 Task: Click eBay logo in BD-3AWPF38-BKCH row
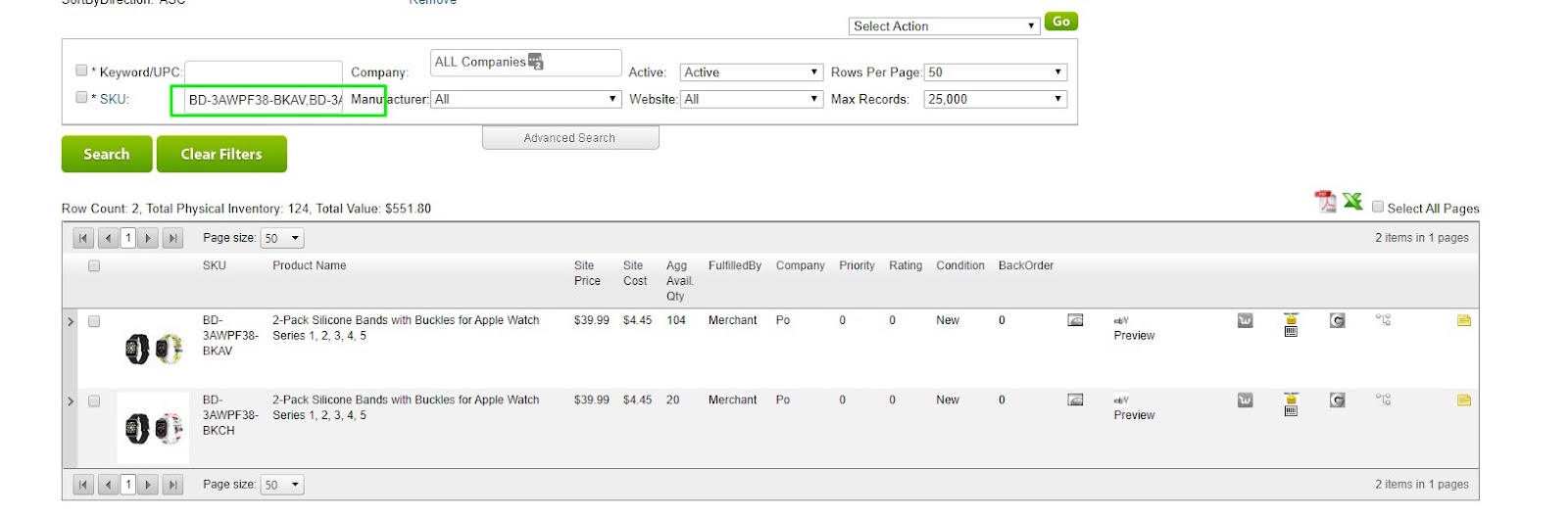click(1121, 400)
